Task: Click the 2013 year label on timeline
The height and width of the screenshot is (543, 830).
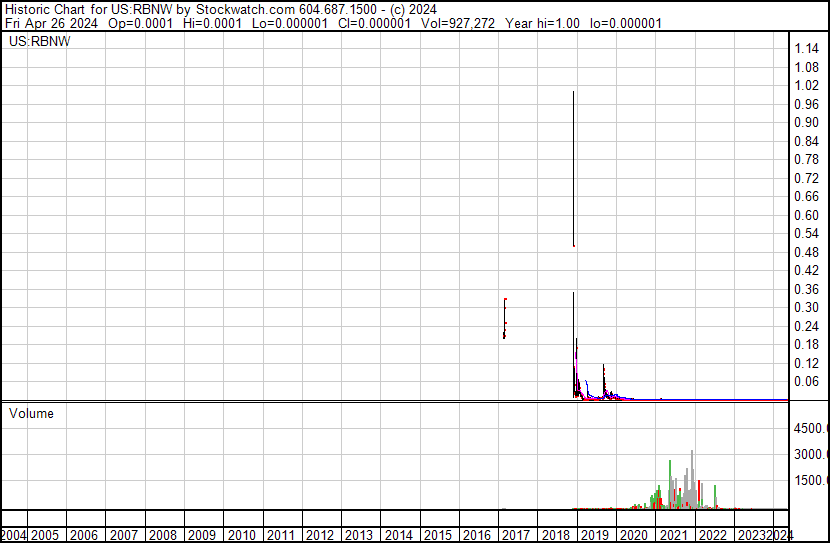Action: tap(359, 535)
